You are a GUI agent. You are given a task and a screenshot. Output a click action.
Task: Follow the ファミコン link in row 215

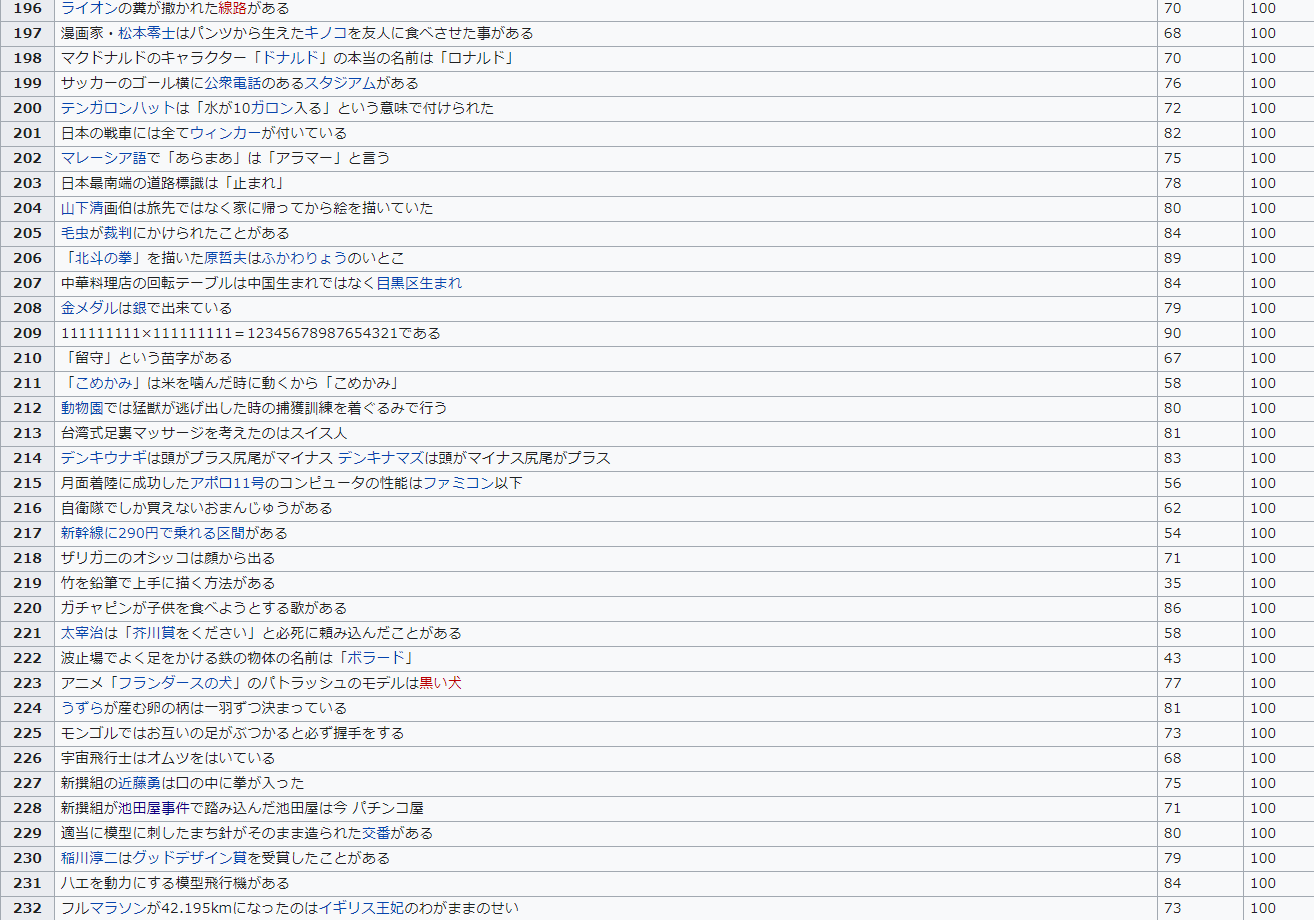(x=458, y=483)
